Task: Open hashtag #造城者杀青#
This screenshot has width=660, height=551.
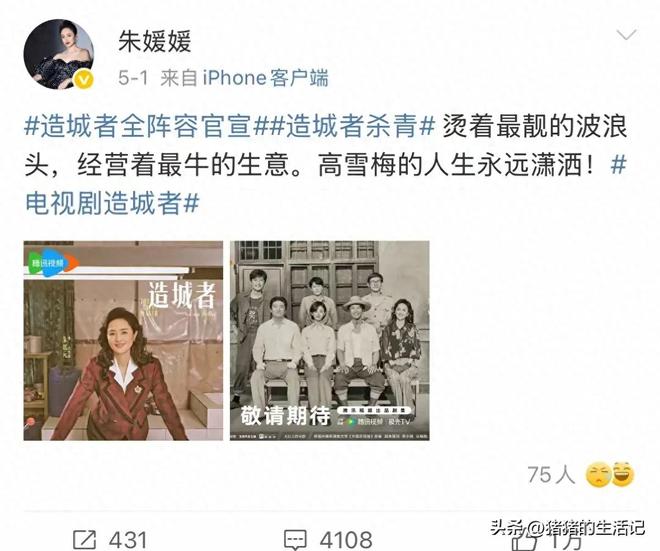Action: click(x=350, y=126)
